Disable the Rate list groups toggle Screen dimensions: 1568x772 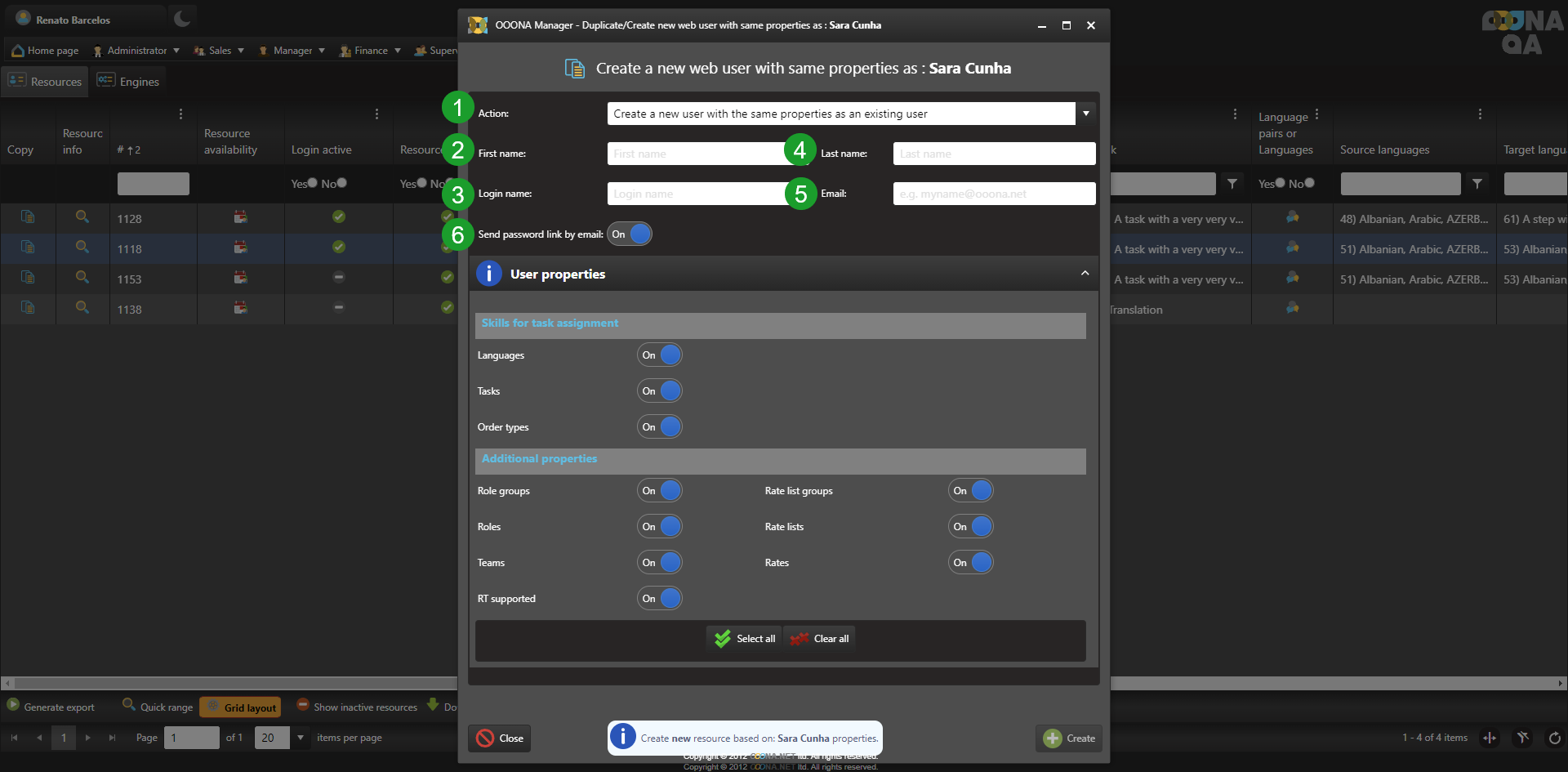[971, 491]
